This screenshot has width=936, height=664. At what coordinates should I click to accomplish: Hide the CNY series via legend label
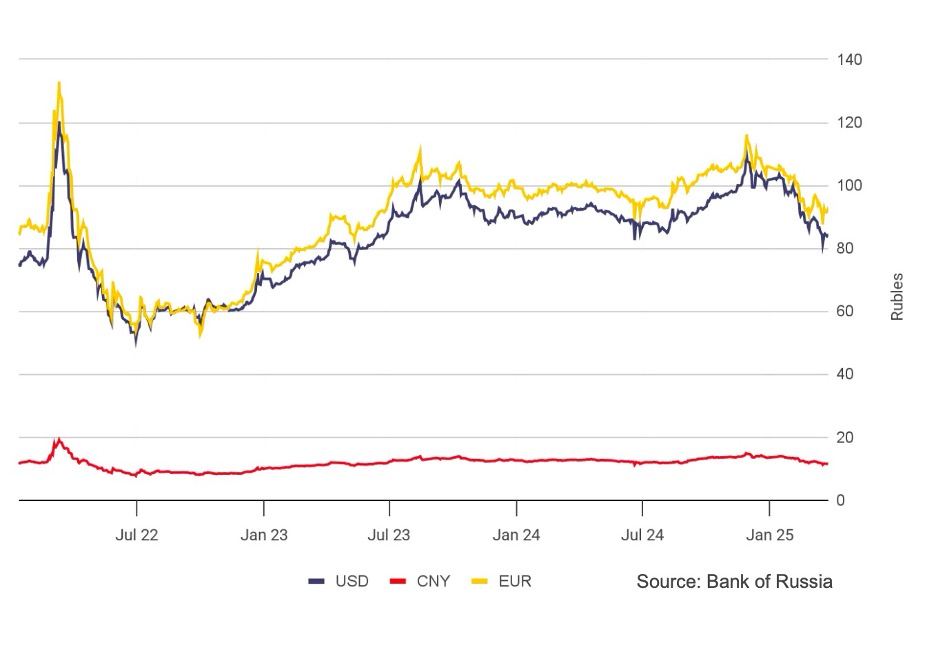433,581
